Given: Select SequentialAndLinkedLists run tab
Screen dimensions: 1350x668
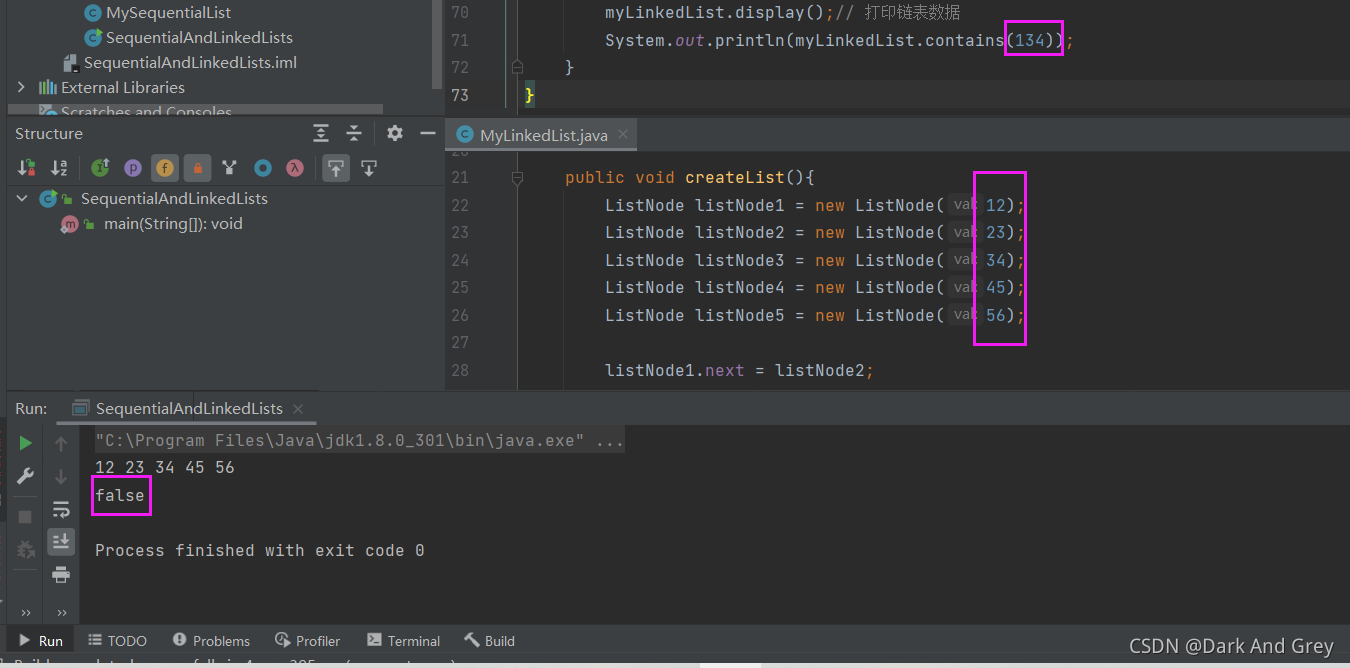Looking at the screenshot, I should tap(189, 408).
